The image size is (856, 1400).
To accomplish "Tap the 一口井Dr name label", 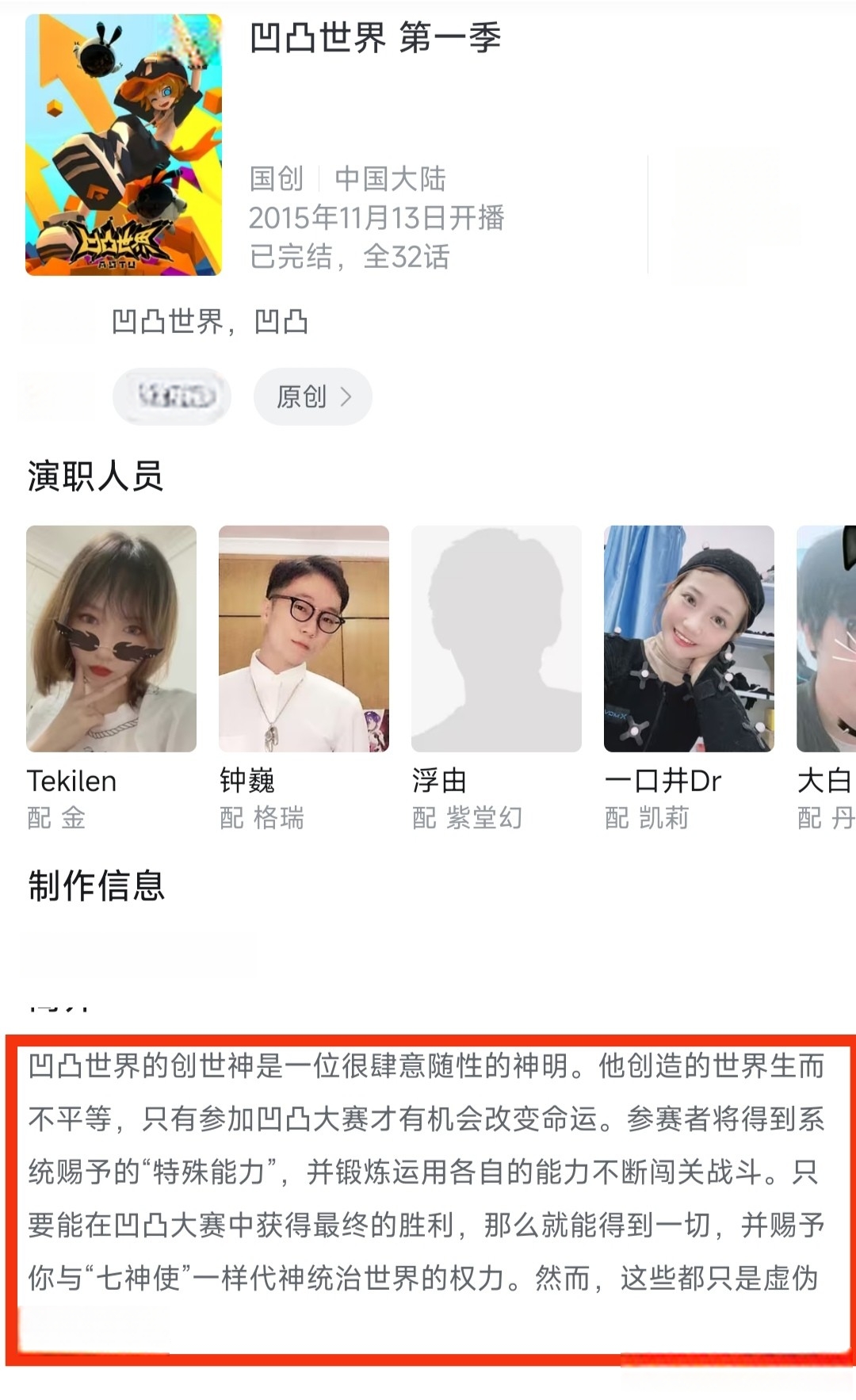I will (x=663, y=781).
